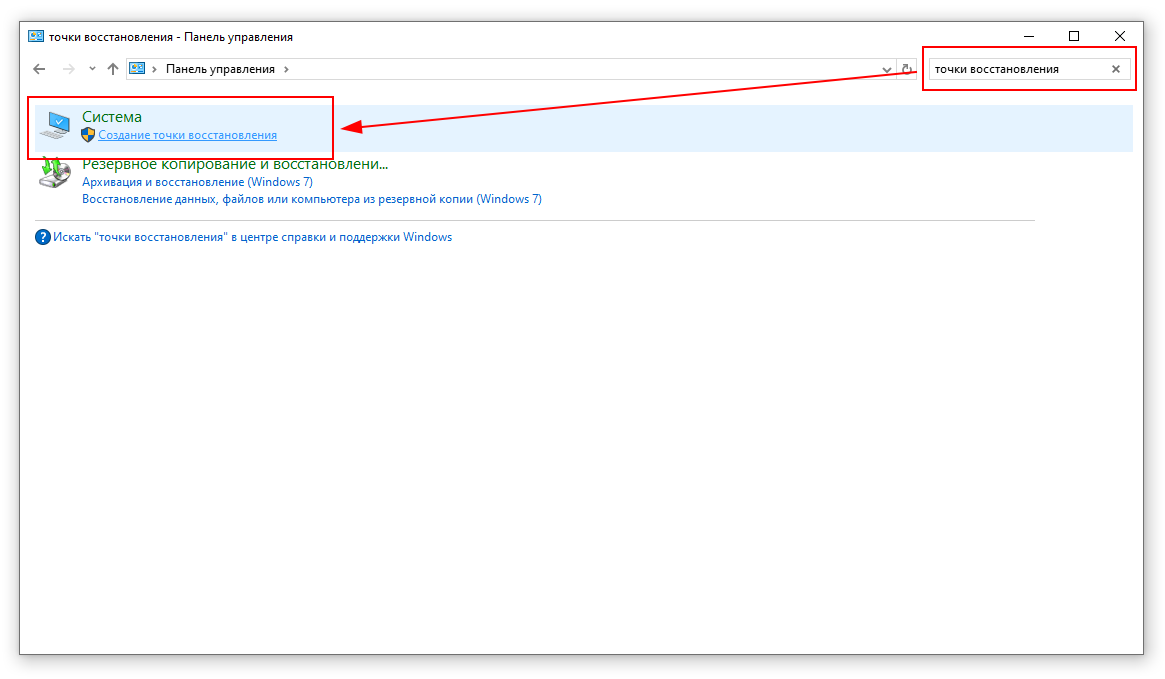Open Архивация и восстановление (Windows 7)
Image resolution: width=1165 pixels, height=679 pixels.
(x=197, y=182)
